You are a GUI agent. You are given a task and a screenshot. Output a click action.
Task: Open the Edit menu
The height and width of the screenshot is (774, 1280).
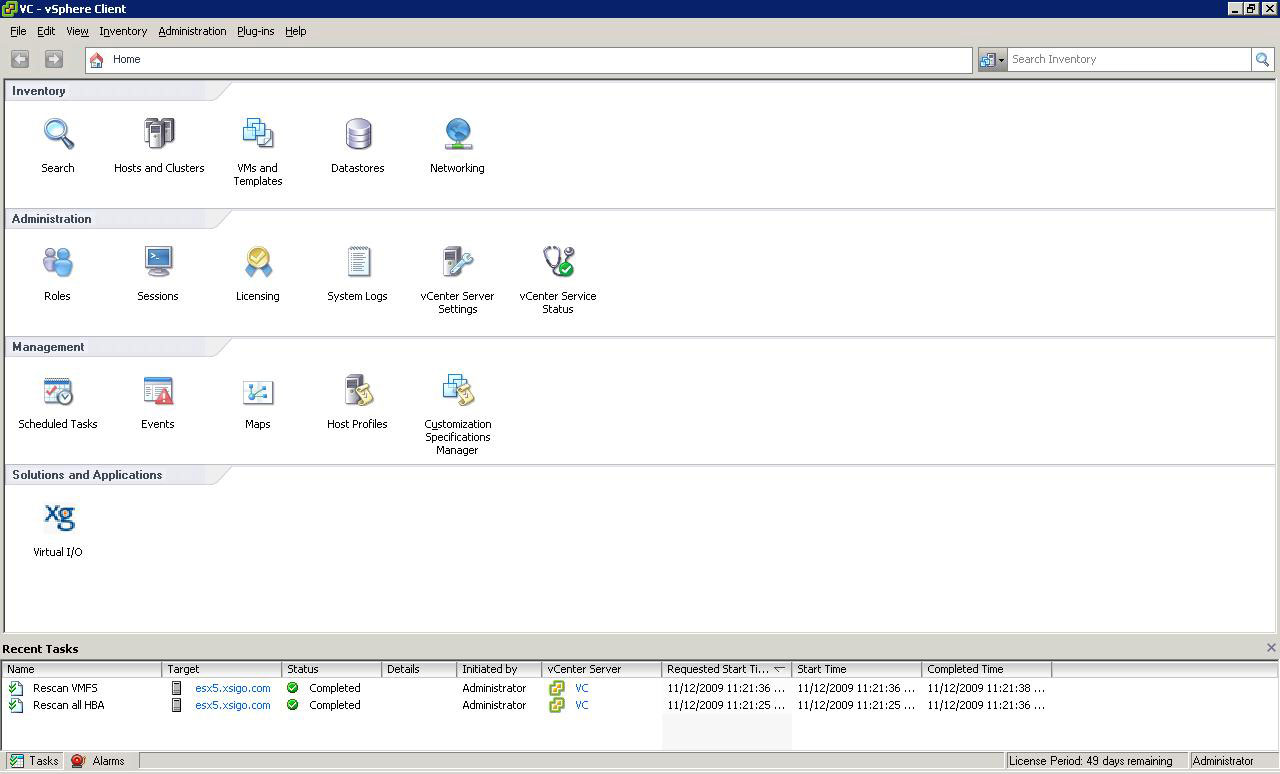[46, 31]
